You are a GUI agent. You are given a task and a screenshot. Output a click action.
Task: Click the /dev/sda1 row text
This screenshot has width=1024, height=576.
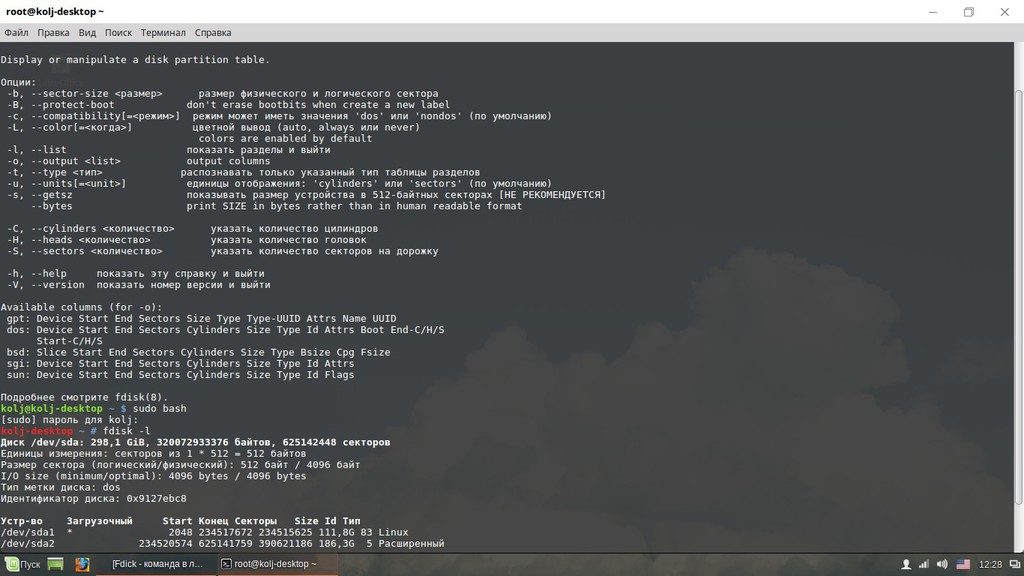204,532
